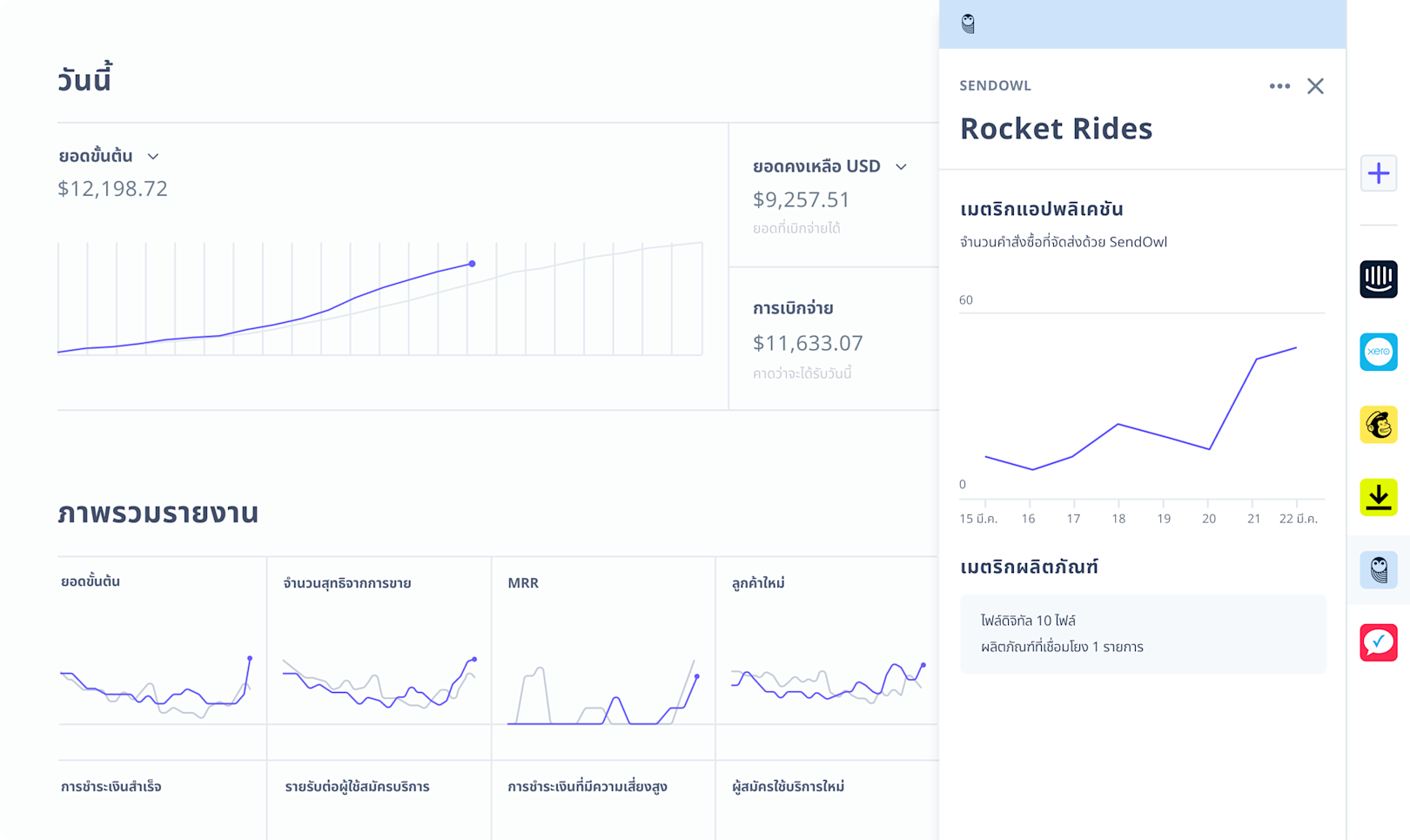Screen dimensions: 1410x840
Task: Select the SendOwl owl icon in sidebar
Action: pos(1379,570)
